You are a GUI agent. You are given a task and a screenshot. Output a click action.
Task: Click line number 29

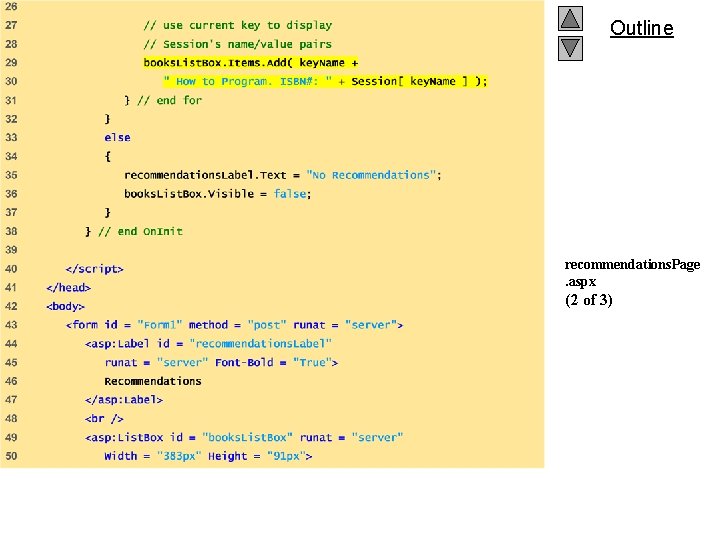click(11, 62)
